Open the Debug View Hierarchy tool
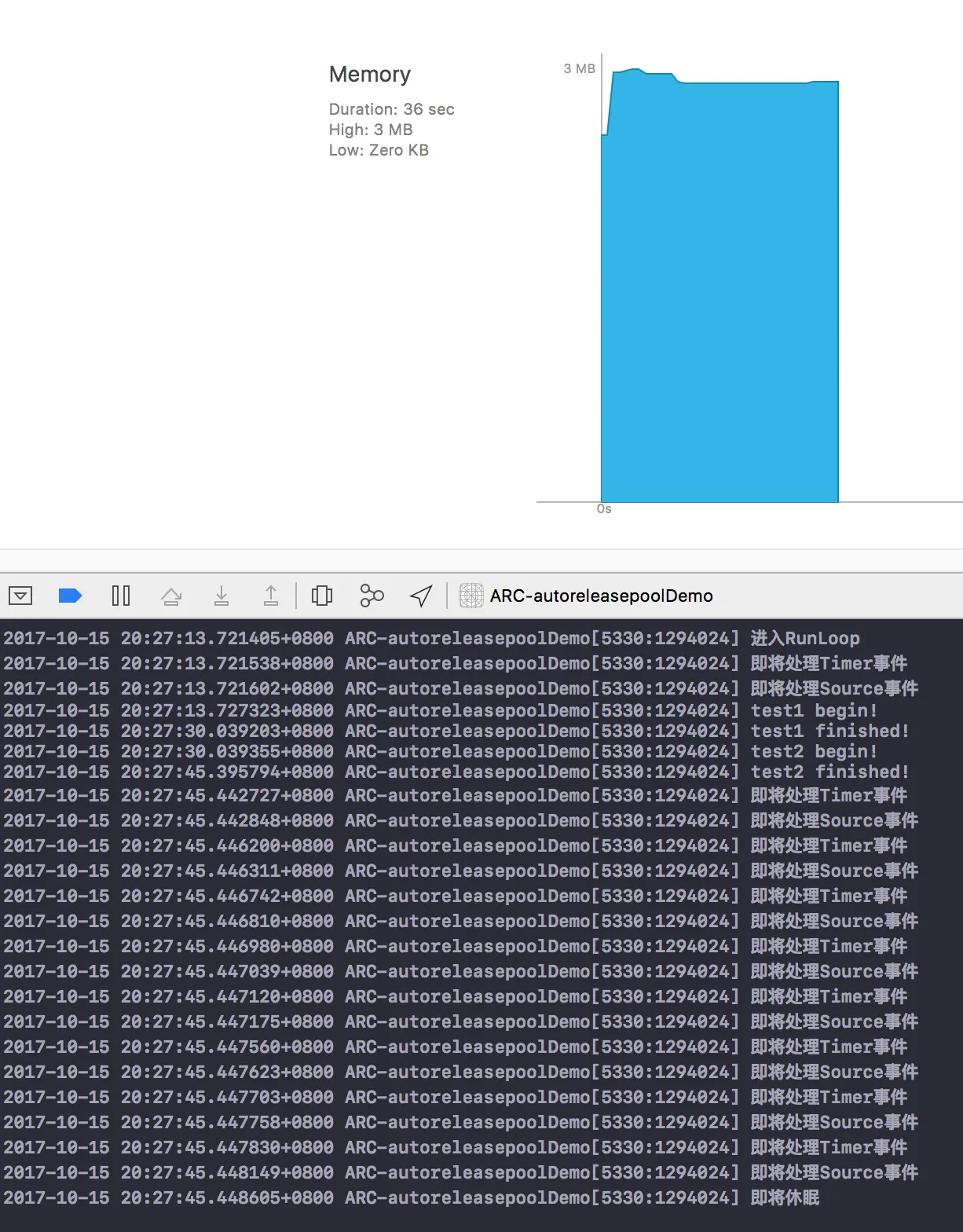Screen dimensions: 963x1232 322,596
